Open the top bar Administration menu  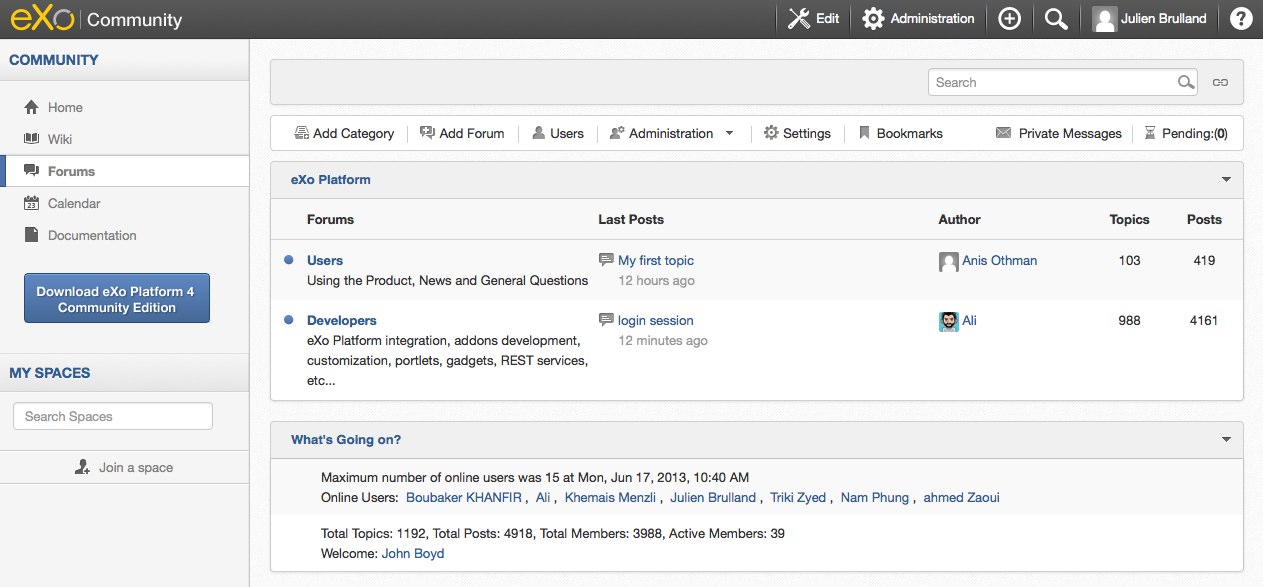(932, 19)
